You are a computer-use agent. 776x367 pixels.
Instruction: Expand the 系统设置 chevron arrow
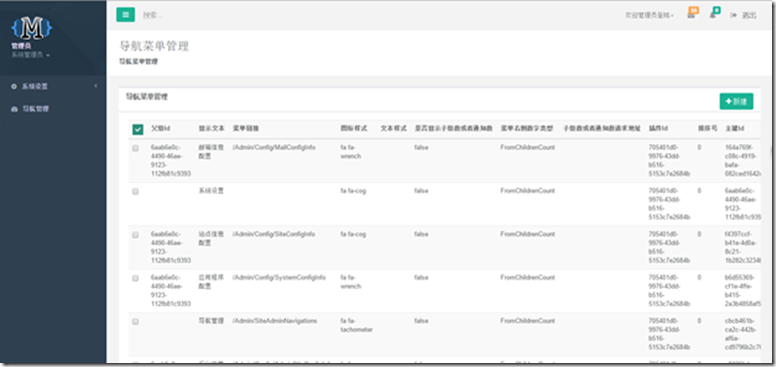click(x=96, y=86)
